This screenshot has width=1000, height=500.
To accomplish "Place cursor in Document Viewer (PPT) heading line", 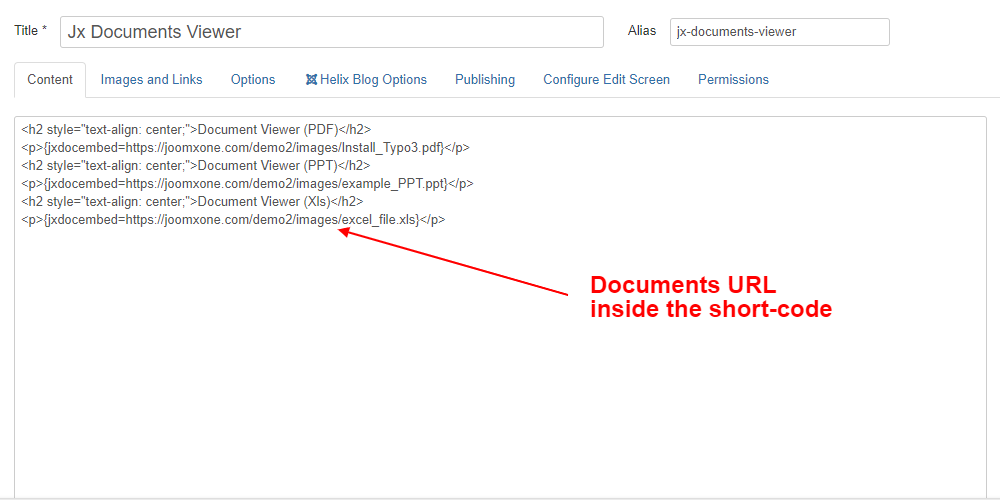I will click(196, 166).
